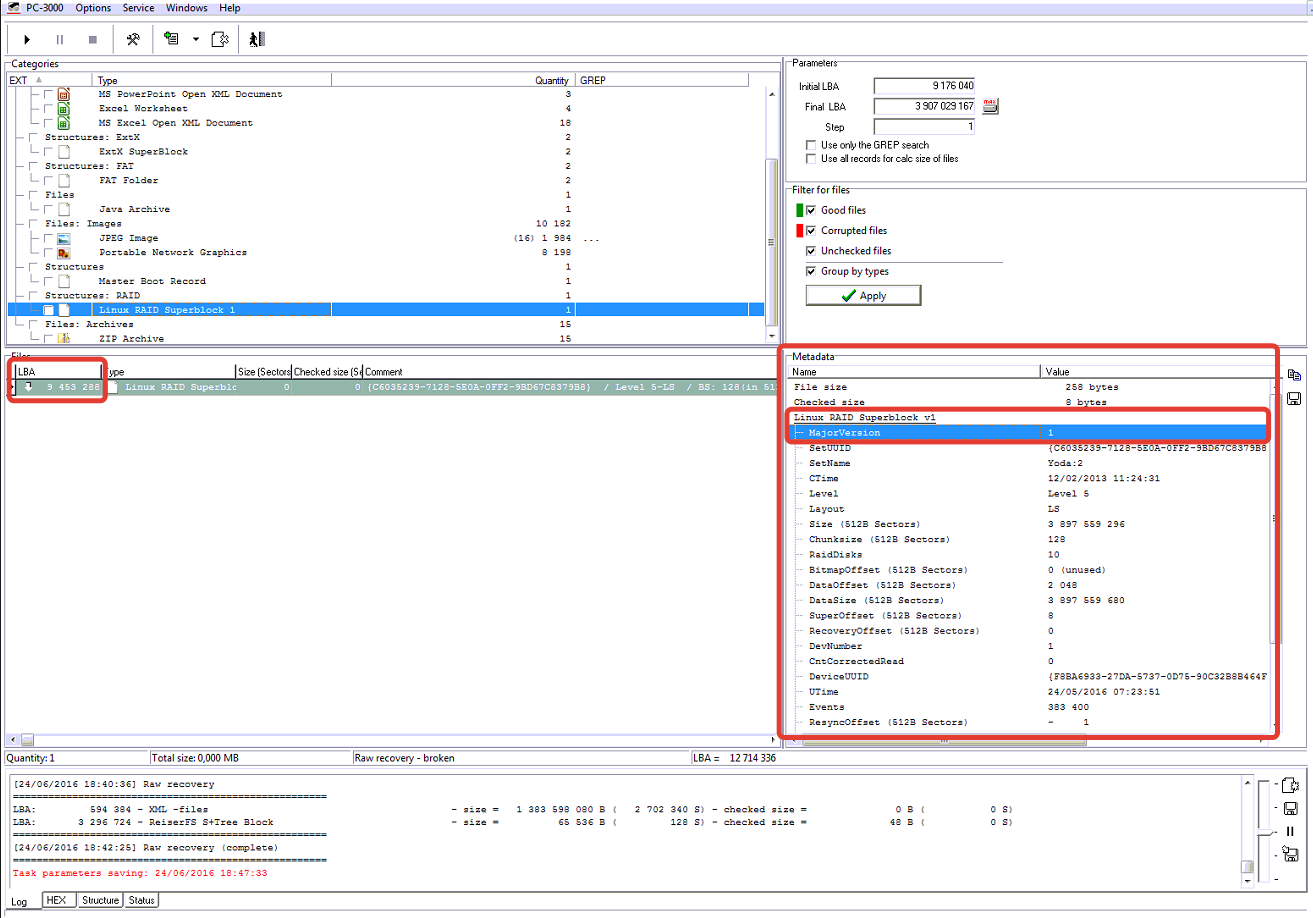Click the Final LBA input field
The height and width of the screenshot is (918, 1313).
click(924, 106)
